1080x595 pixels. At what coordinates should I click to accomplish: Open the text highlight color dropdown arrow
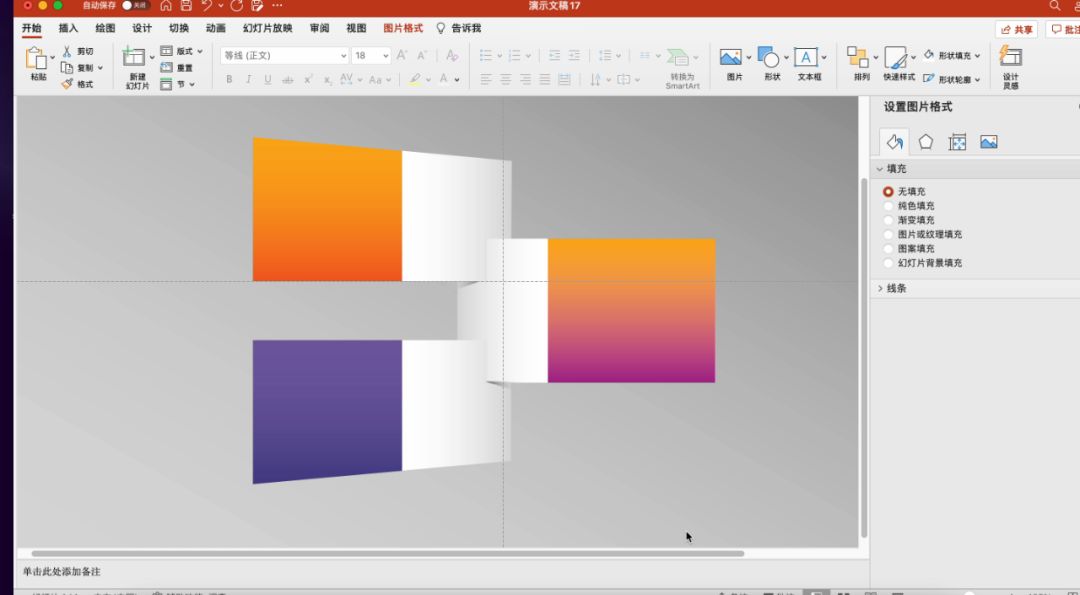coord(428,80)
